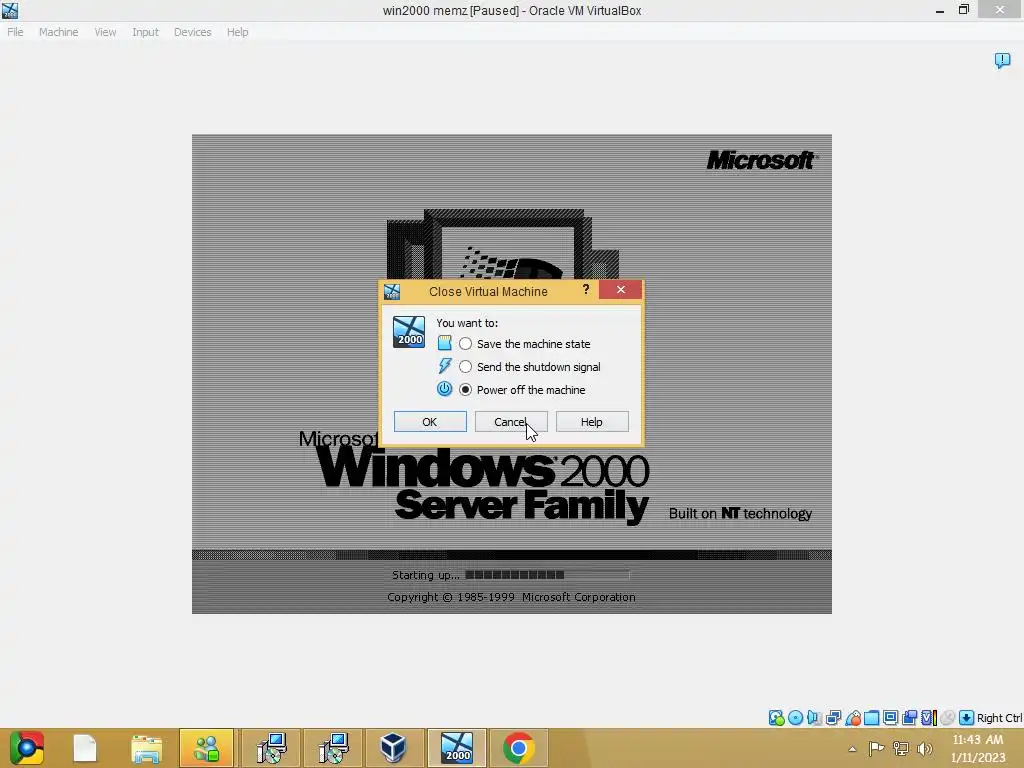The width and height of the screenshot is (1024, 768).
Task: Open blank document icon in taskbar
Action: pos(85,748)
